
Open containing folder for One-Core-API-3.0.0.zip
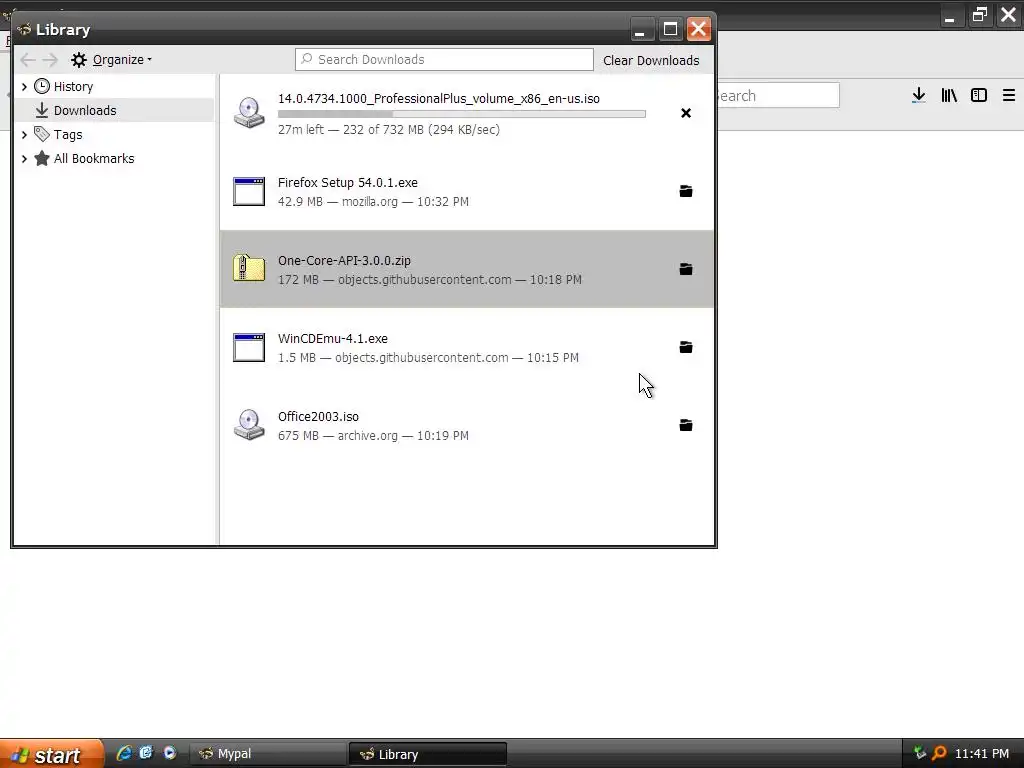point(686,269)
